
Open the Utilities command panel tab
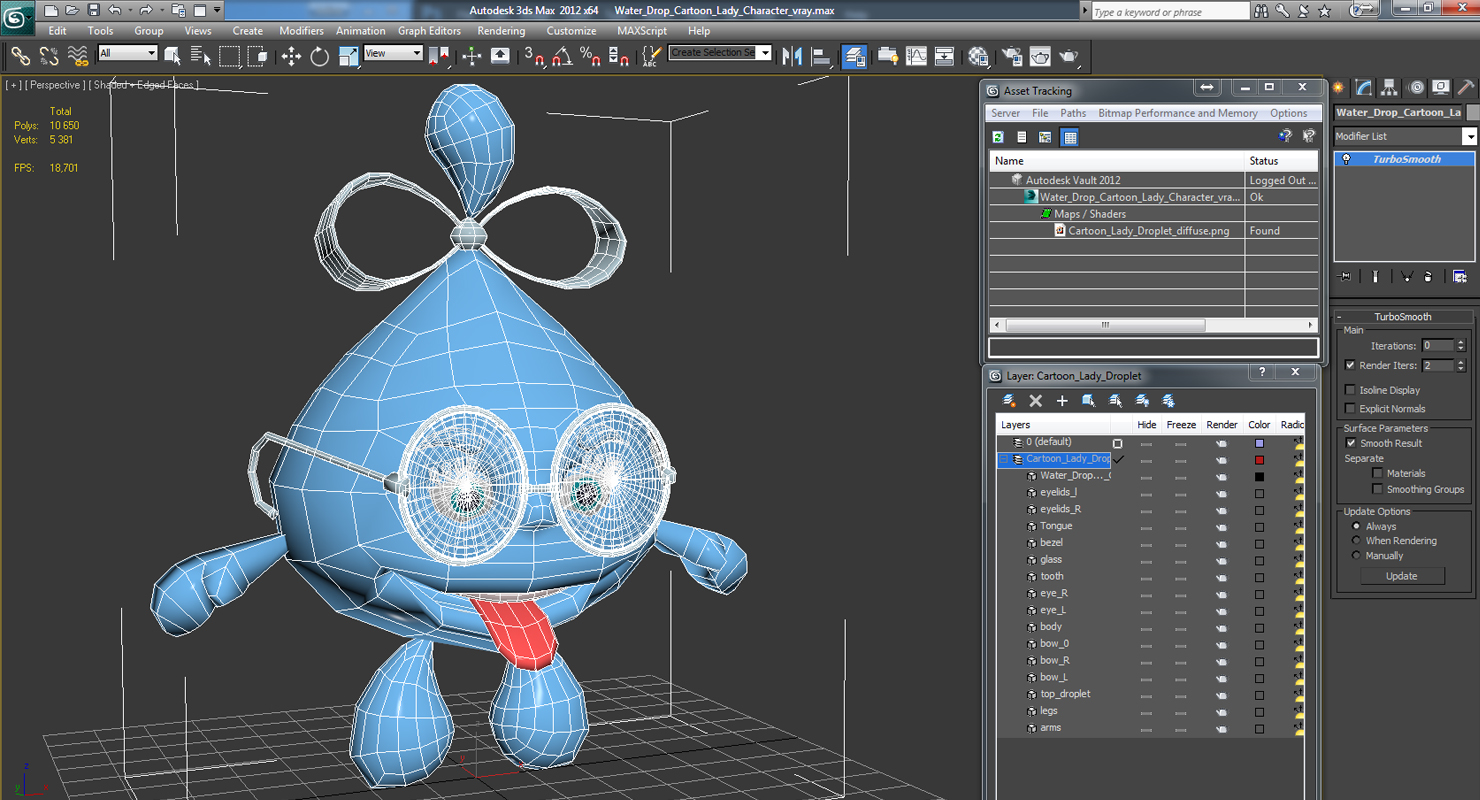[1466, 88]
